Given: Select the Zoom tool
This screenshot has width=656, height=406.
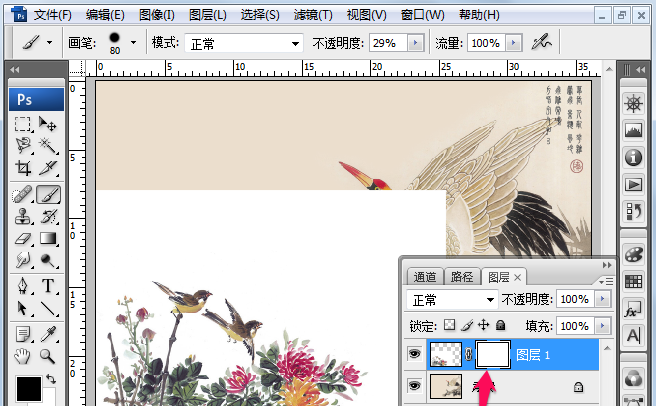Looking at the screenshot, I should [48, 356].
